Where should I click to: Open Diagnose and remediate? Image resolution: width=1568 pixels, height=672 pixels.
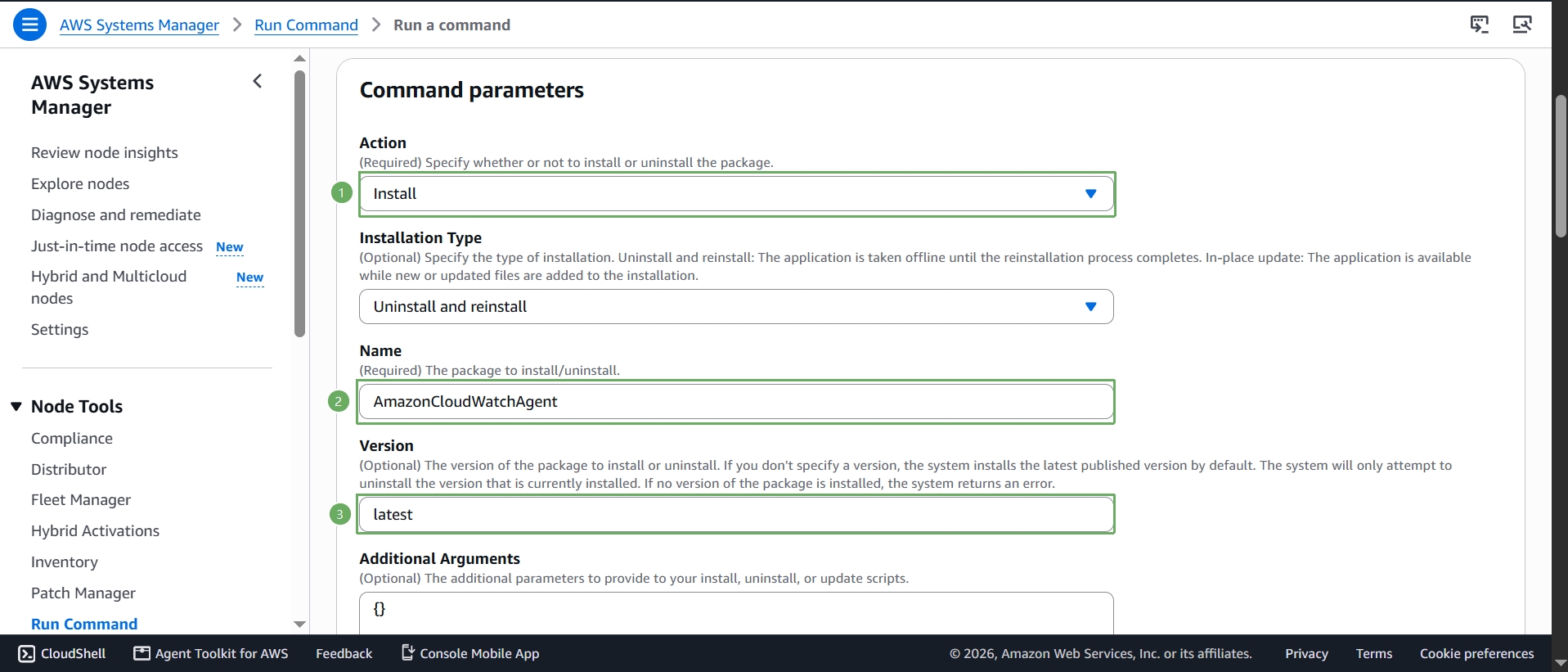tap(116, 215)
